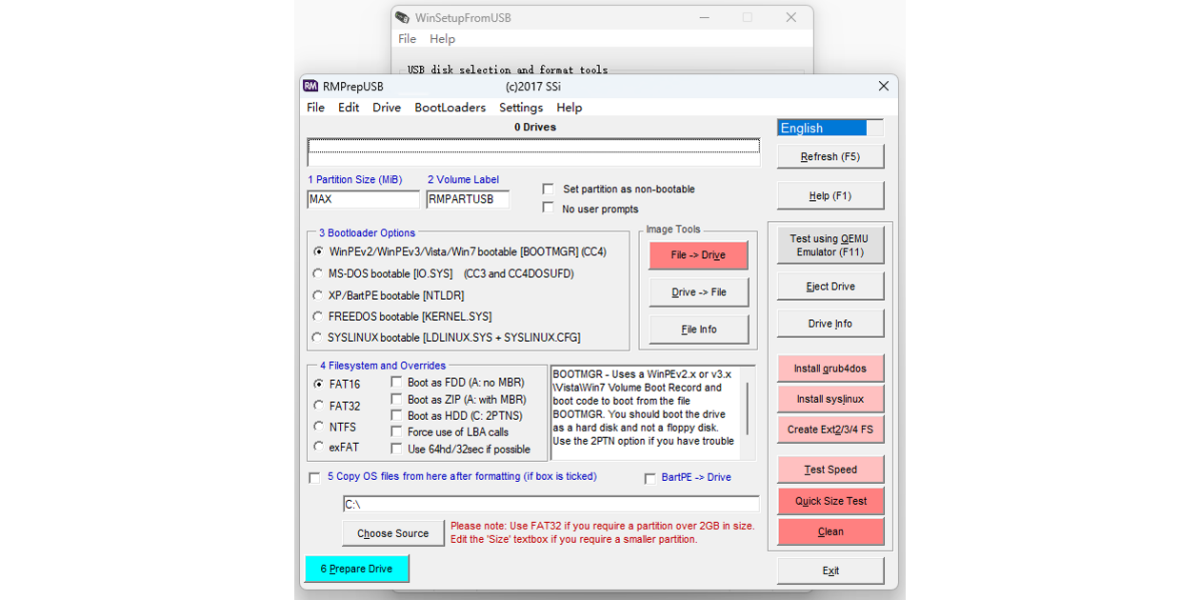Click File Info in Image Tools

(x=698, y=329)
